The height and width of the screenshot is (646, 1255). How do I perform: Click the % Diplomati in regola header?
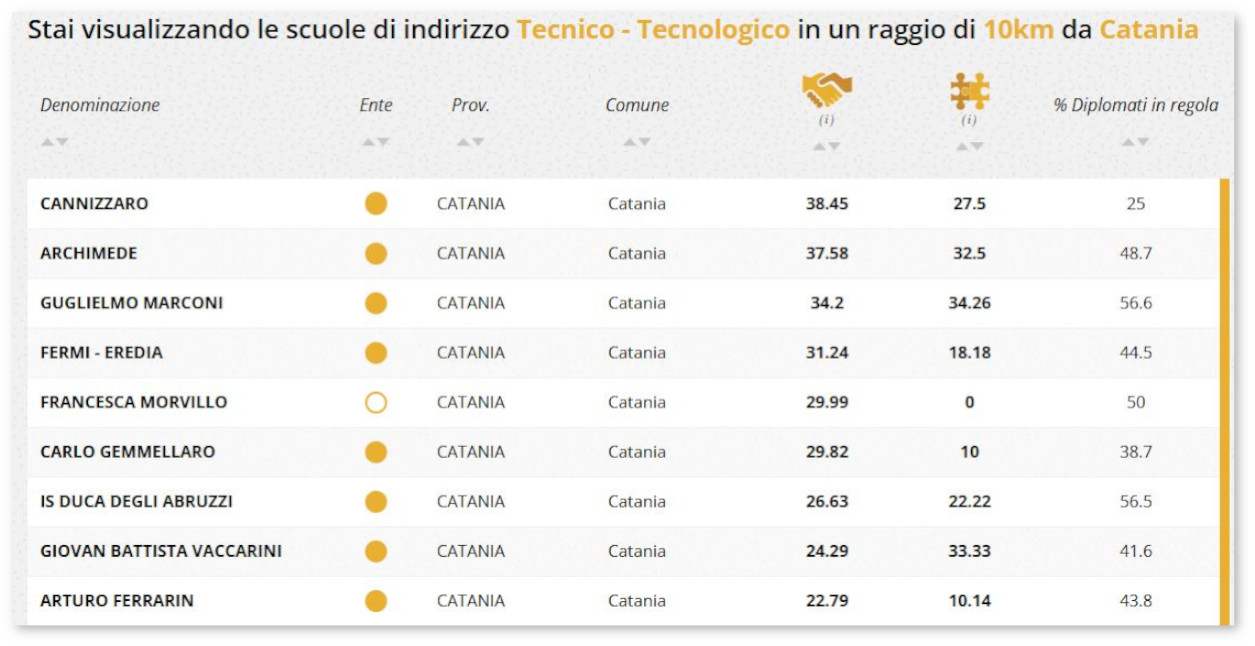point(1135,105)
